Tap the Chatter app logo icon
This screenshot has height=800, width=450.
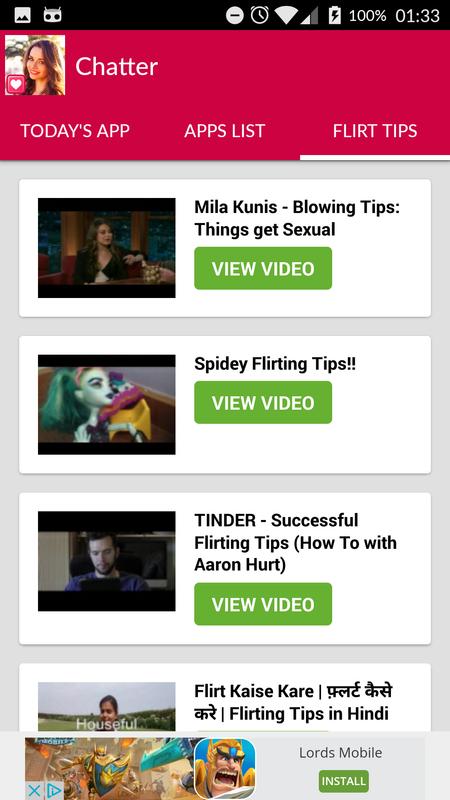(35, 65)
